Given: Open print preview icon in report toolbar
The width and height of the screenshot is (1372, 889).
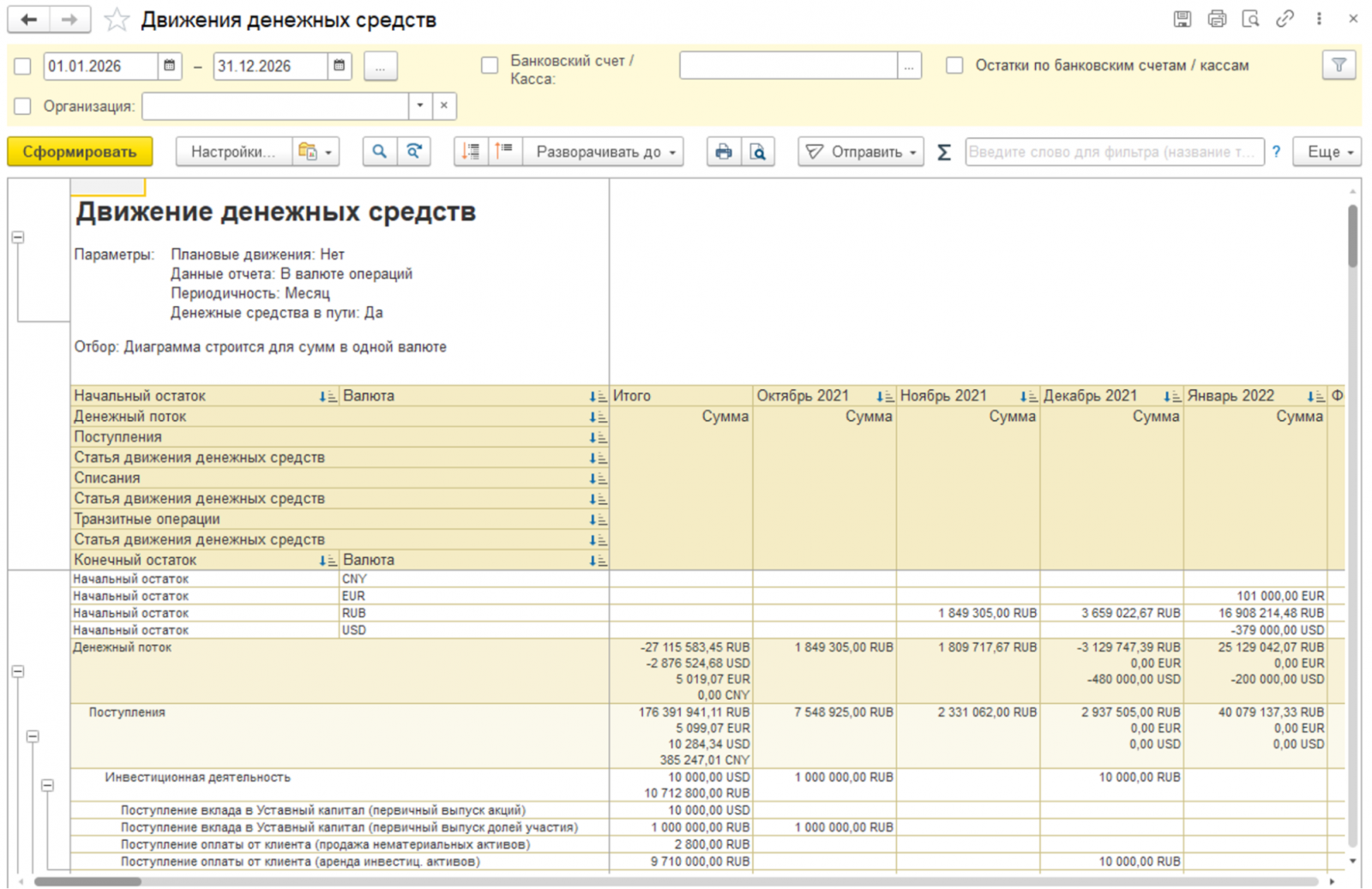Looking at the screenshot, I should (758, 152).
